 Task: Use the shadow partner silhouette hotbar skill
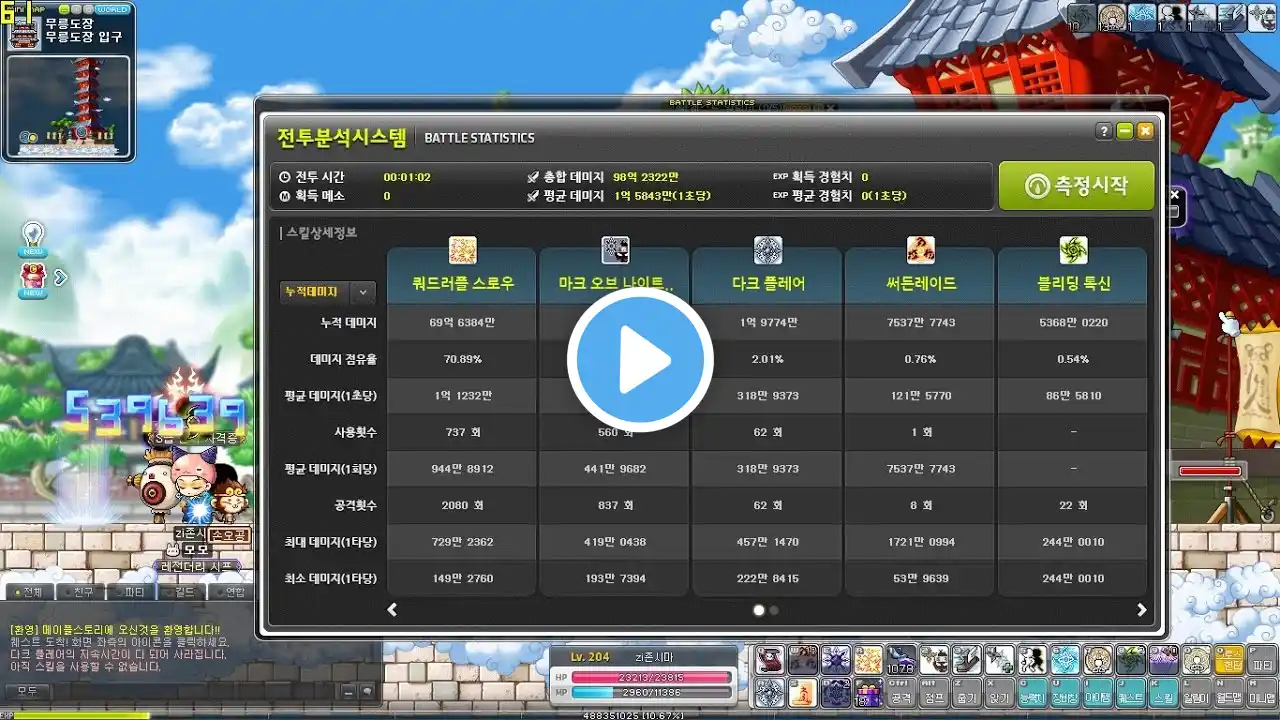pos(1033,659)
